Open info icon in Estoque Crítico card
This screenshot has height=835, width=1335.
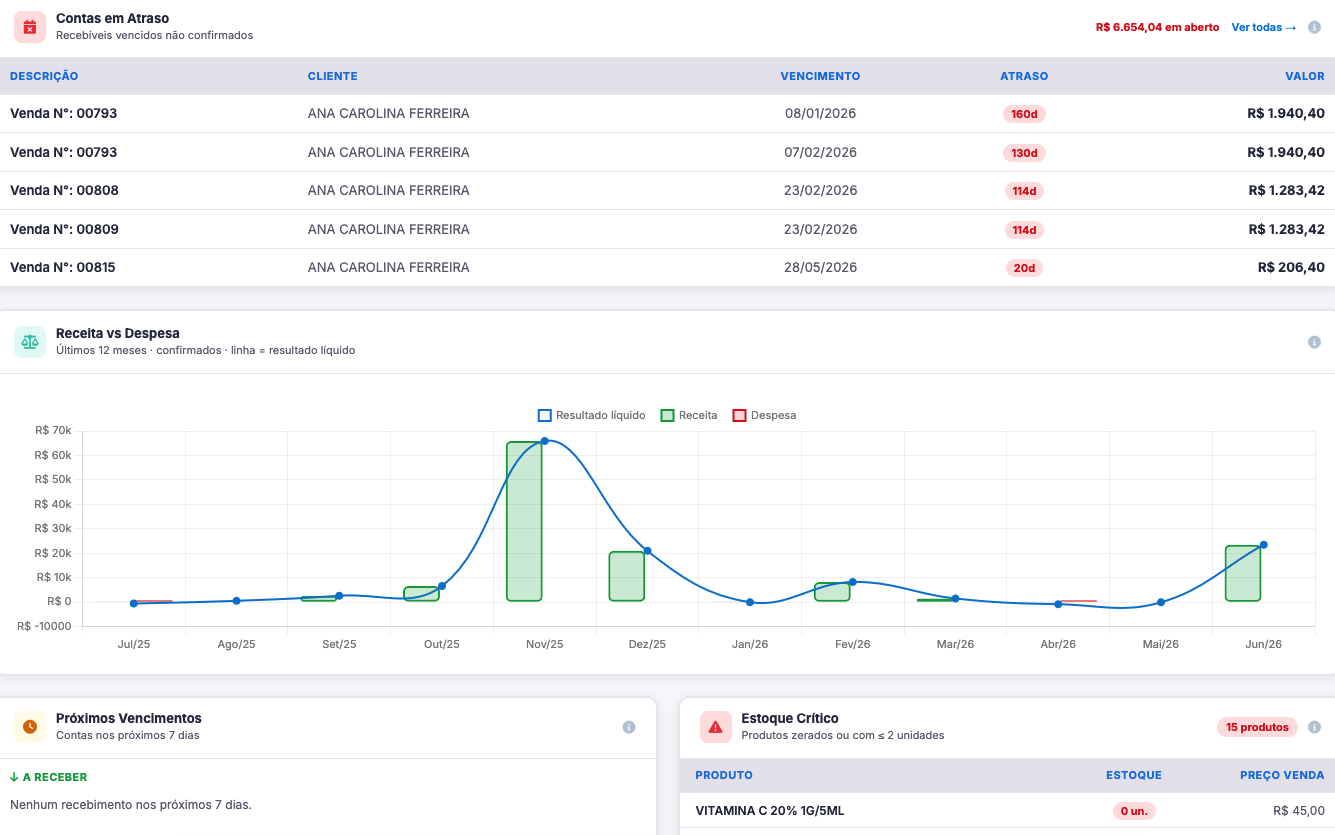[x=1314, y=727]
